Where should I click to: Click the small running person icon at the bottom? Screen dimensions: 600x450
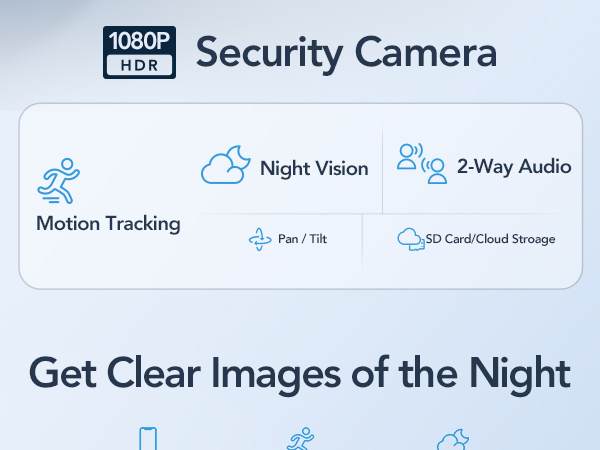[x=300, y=439]
